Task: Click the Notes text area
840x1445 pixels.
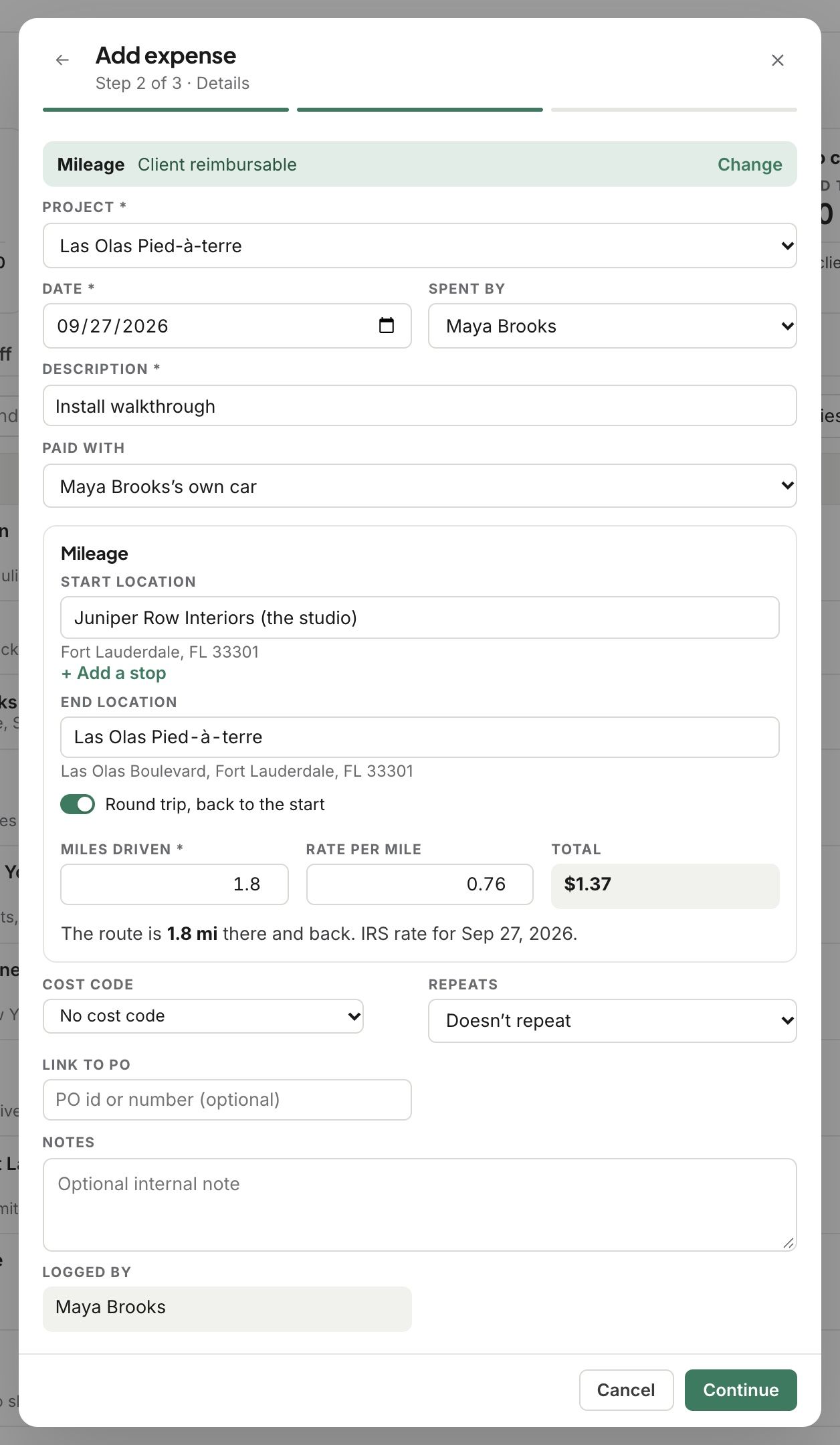Action: pyautogui.click(x=420, y=1205)
